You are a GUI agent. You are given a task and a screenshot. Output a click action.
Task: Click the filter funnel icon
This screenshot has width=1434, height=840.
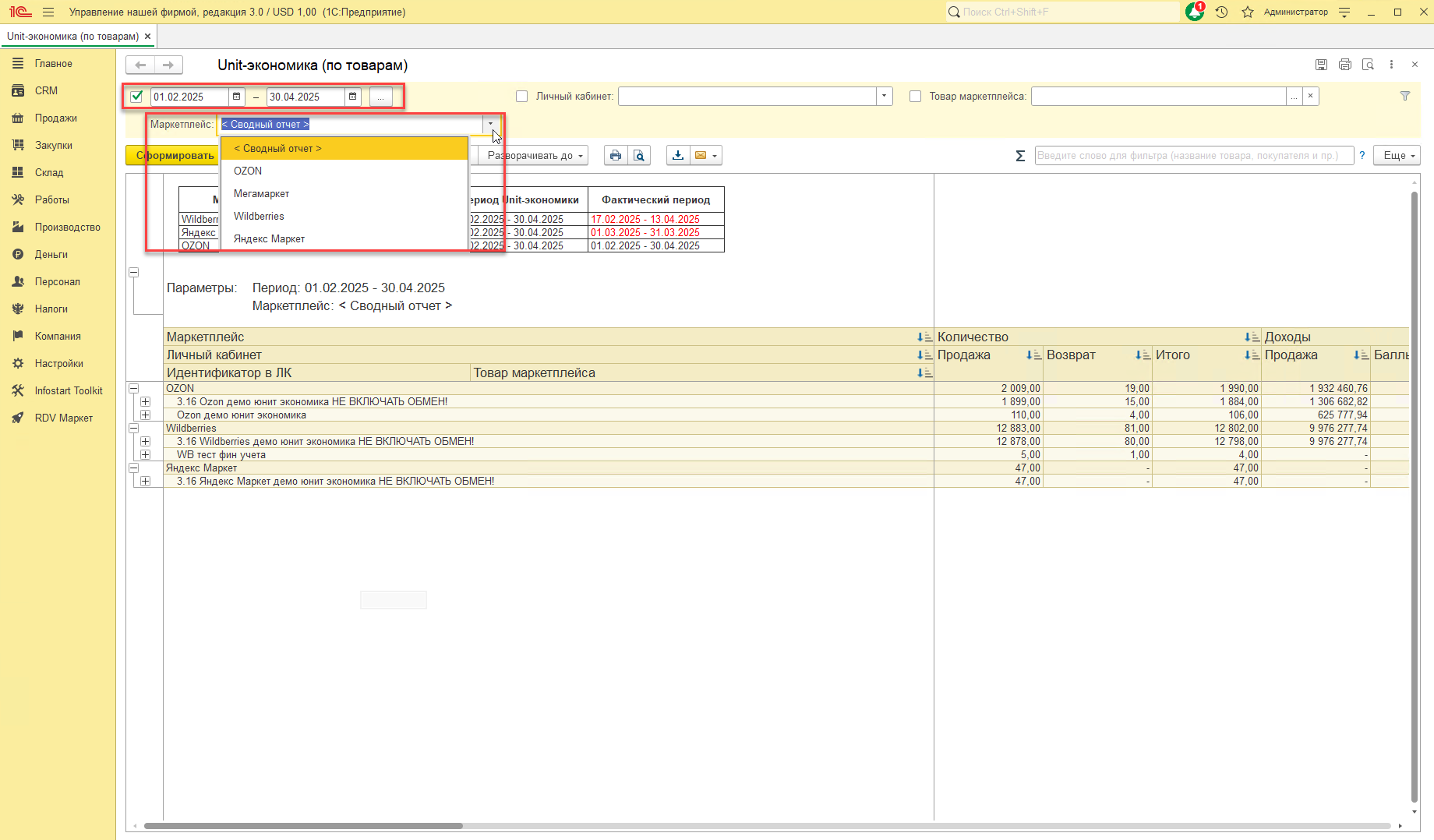(x=1405, y=96)
